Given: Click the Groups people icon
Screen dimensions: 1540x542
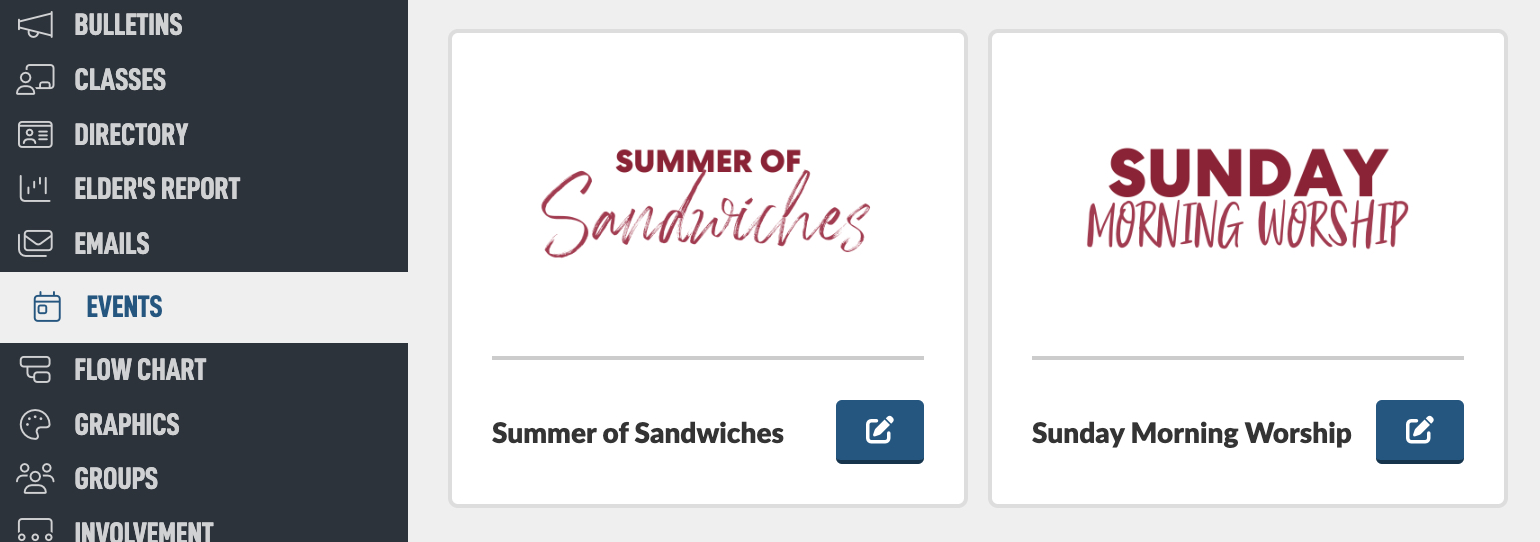Looking at the screenshot, I should 35,478.
